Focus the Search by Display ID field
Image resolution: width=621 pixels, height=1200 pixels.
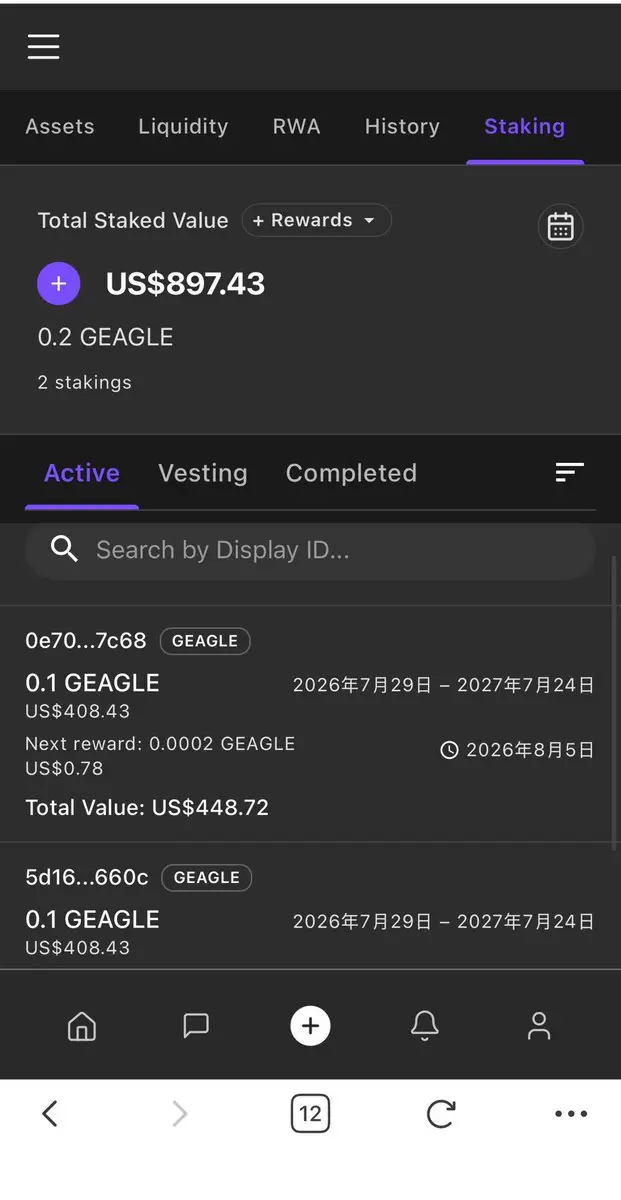[x=310, y=550]
